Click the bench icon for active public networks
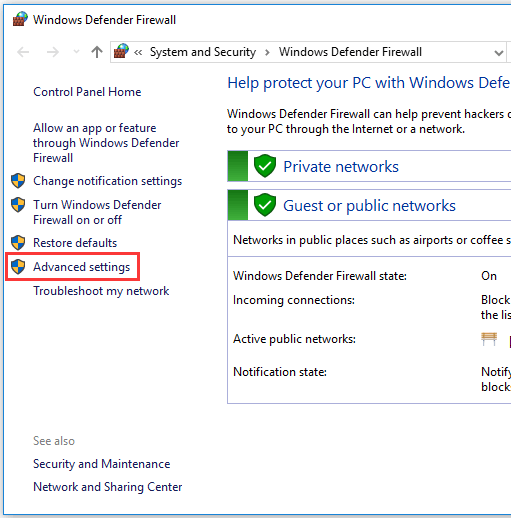511x518 pixels. [x=489, y=339]
